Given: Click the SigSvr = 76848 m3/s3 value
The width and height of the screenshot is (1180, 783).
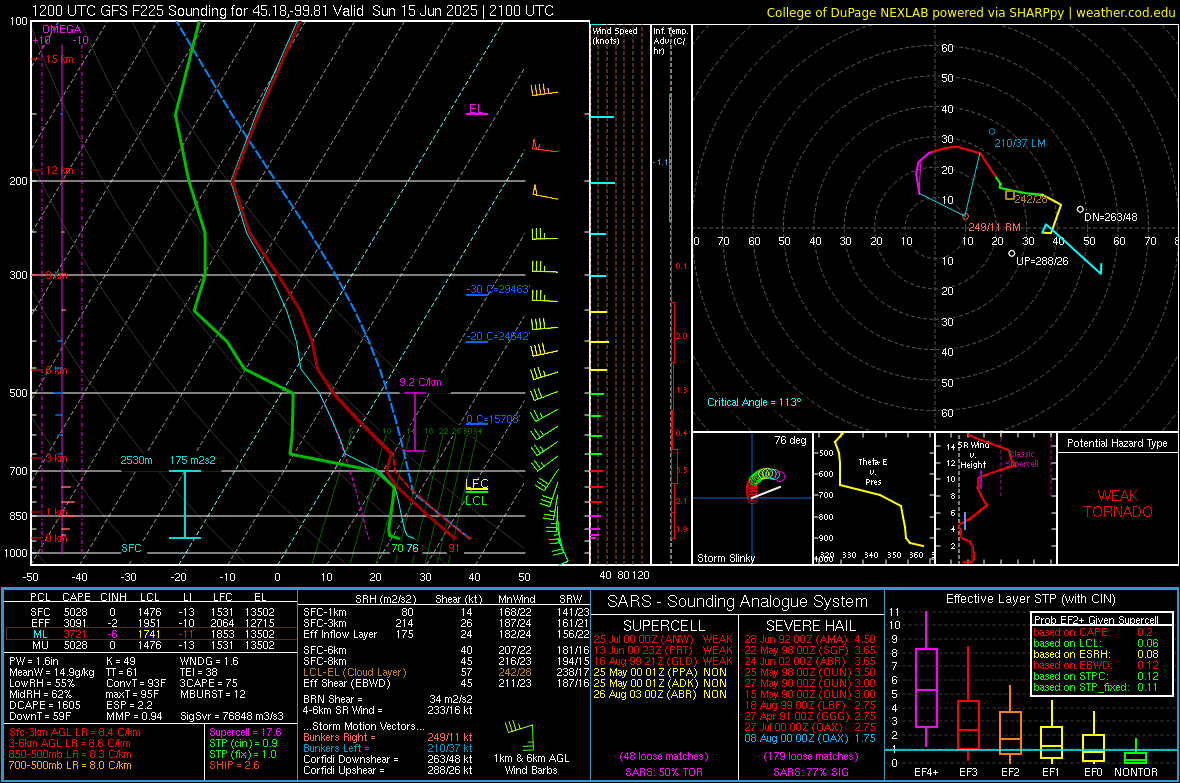Looking at the screenshot, I should click(x=232, y=716).
